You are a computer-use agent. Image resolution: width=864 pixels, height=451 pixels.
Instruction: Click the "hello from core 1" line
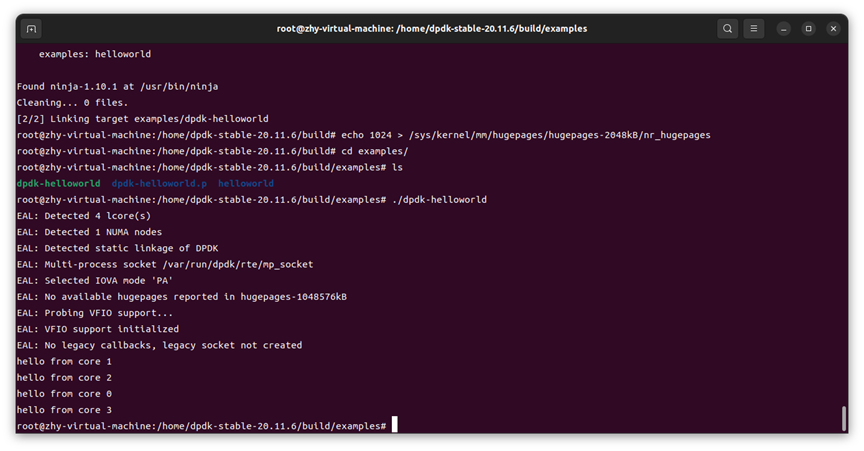coord(64,361)
